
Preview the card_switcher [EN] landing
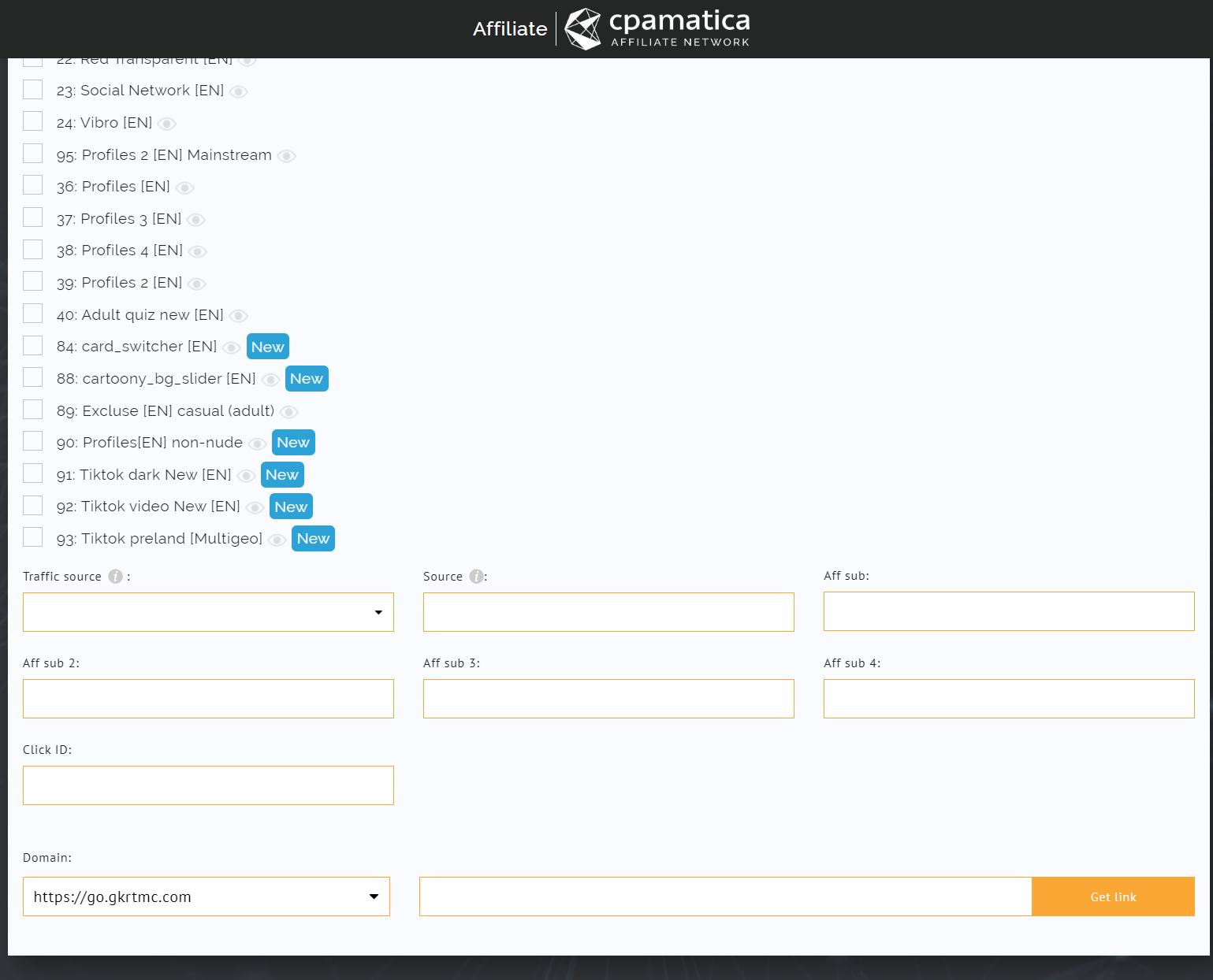pyautogui.click(x=232, y=347)
